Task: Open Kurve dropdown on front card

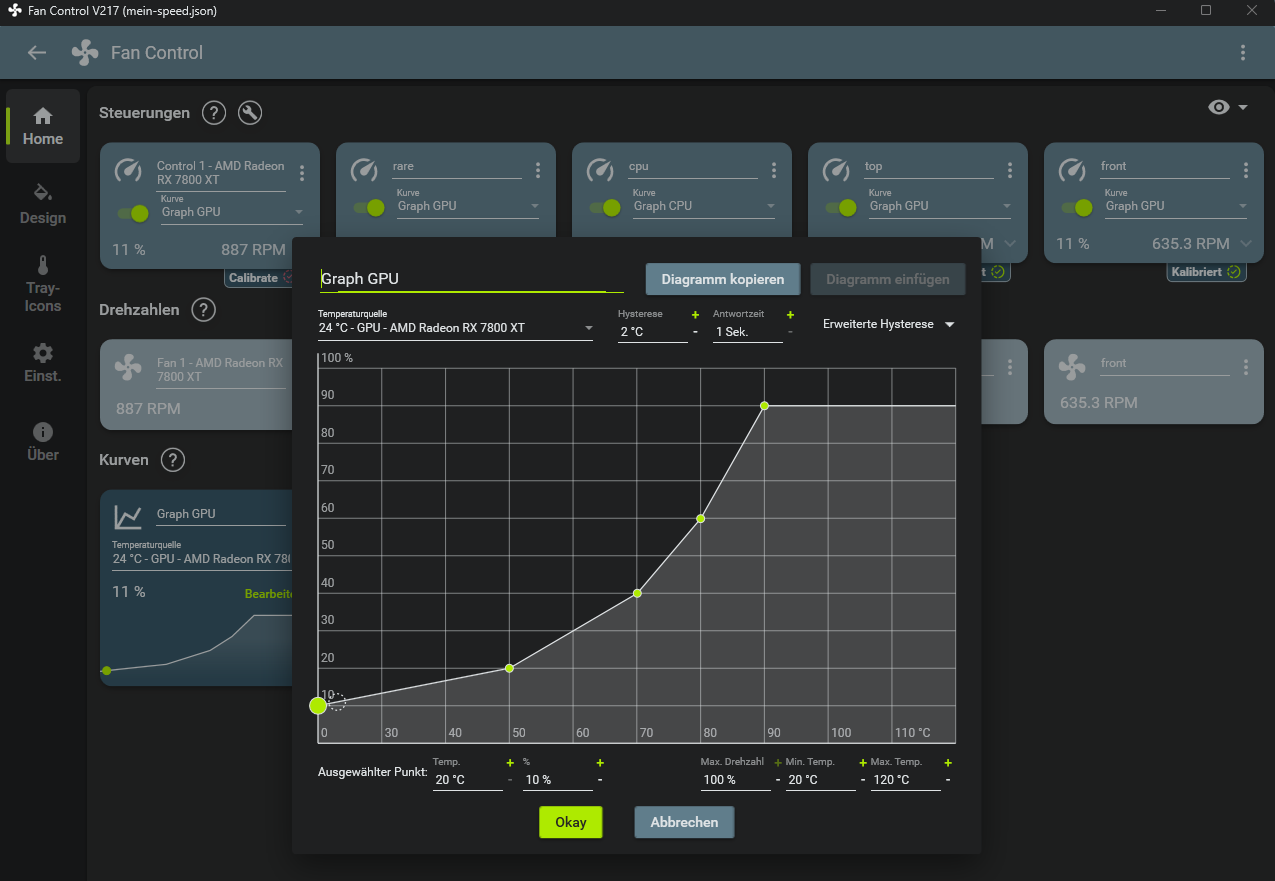Action: pyautogui.click(x=1176, y=206)
